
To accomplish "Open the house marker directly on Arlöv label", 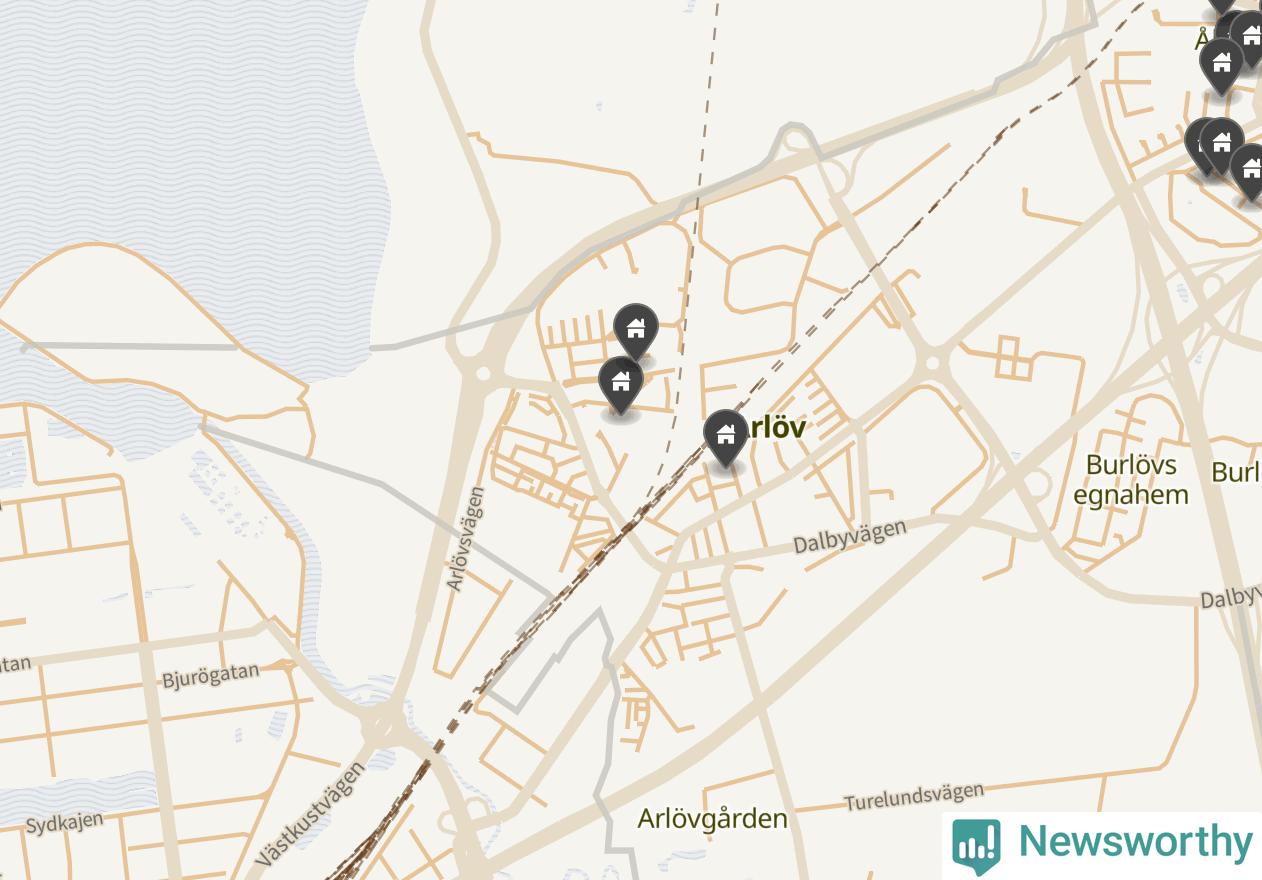I will tap(725, 437).
